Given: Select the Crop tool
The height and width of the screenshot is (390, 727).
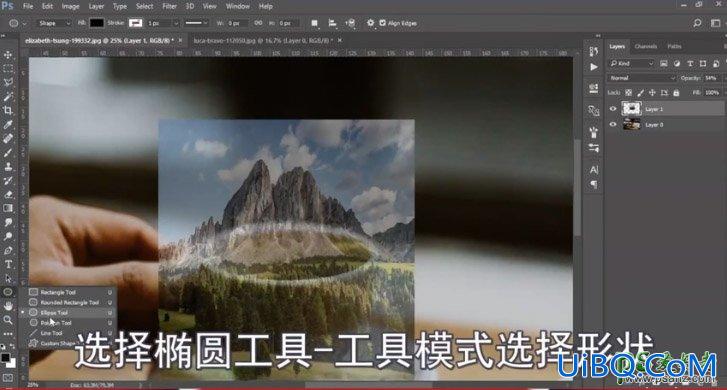Looking at the screenshot, I should [8, 110].
